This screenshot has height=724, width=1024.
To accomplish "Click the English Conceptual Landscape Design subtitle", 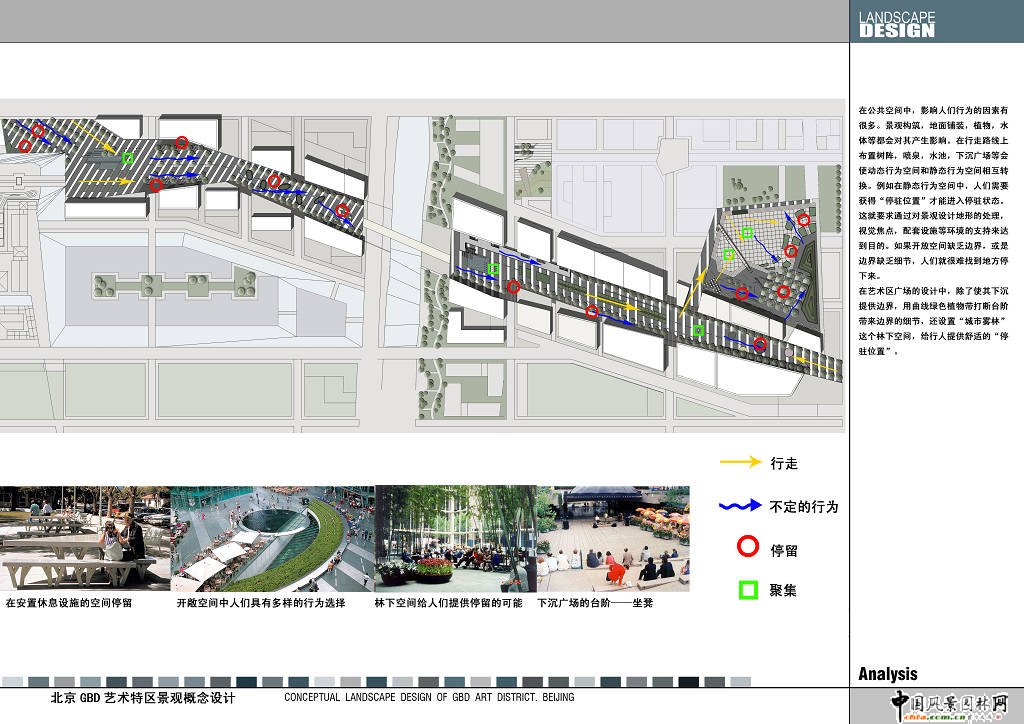I will tap(429, 698).
